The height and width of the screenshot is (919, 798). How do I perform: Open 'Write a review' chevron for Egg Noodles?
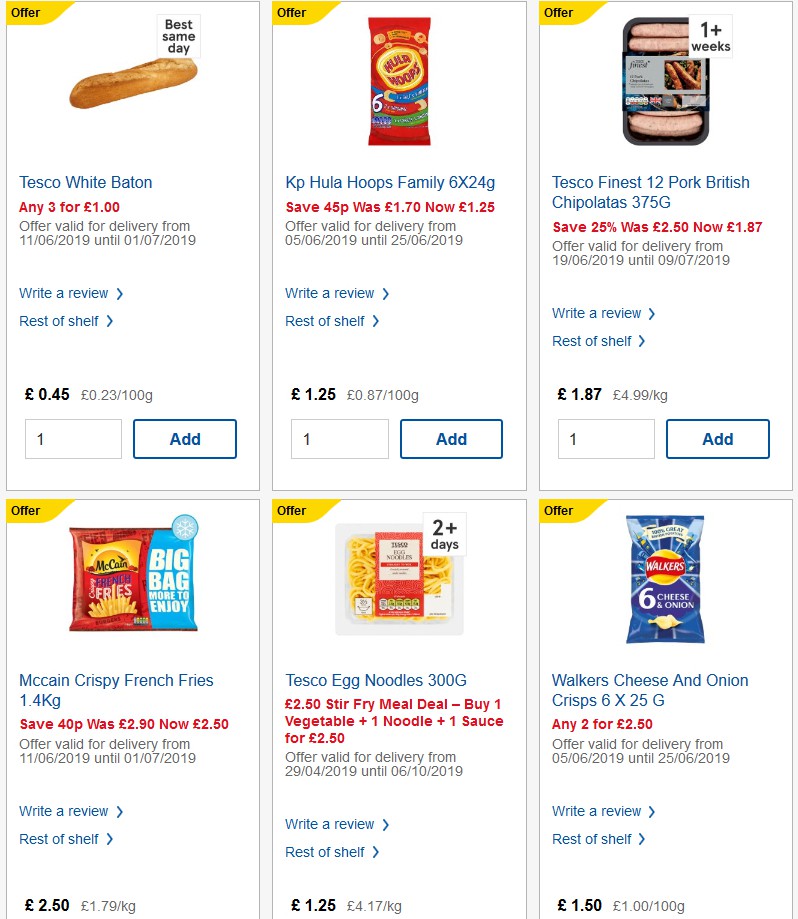(331, 824)
